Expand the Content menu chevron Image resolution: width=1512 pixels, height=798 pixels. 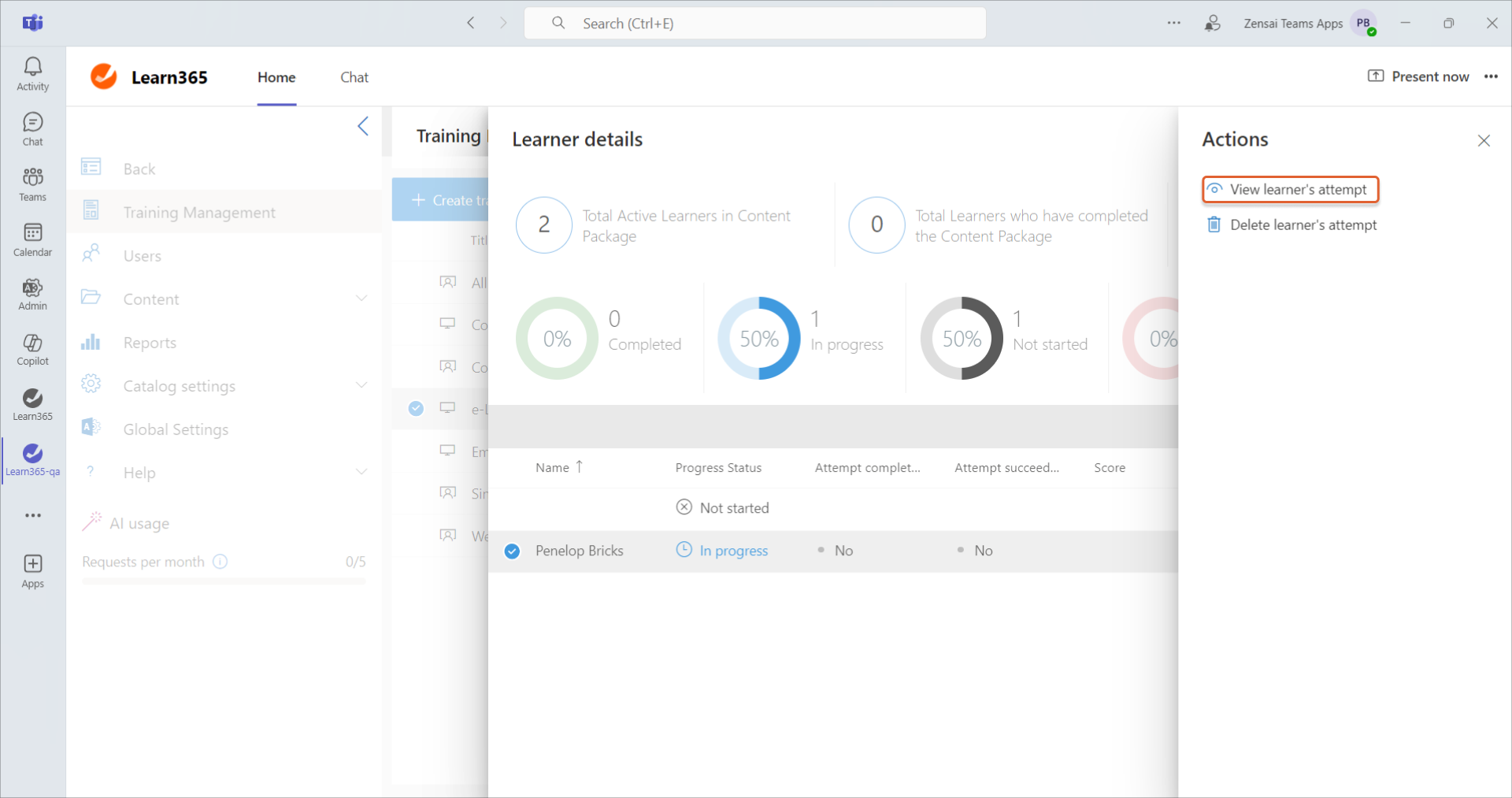[x=361, y=299]
